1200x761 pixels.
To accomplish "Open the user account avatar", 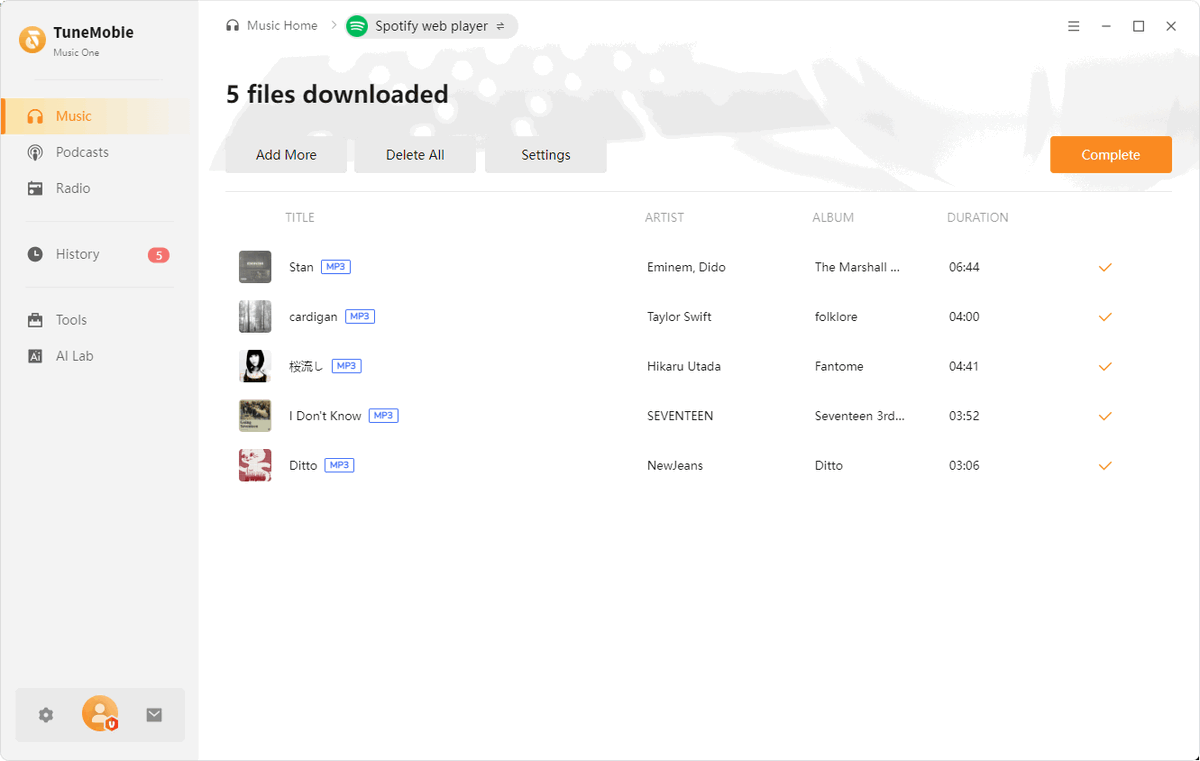I will tap(100, 714).
